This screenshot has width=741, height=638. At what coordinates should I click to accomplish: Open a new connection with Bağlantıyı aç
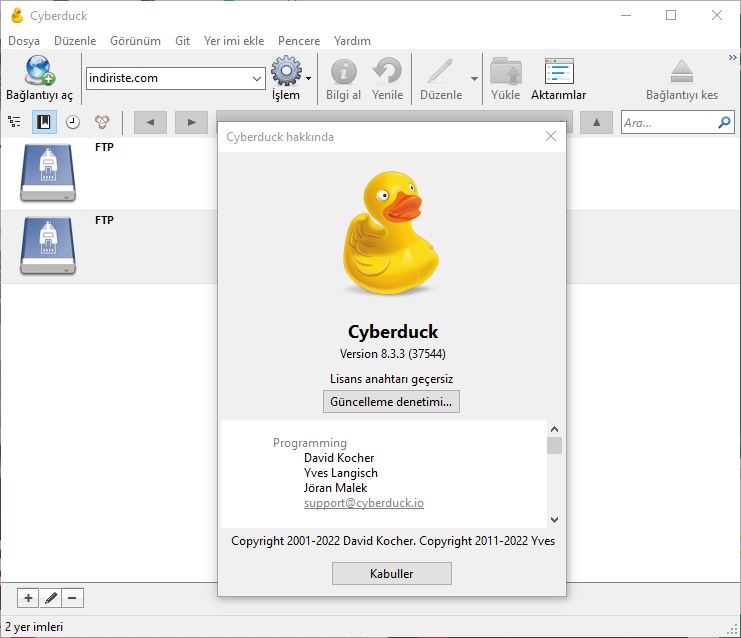pyautogui.click(x=40, y=78)
